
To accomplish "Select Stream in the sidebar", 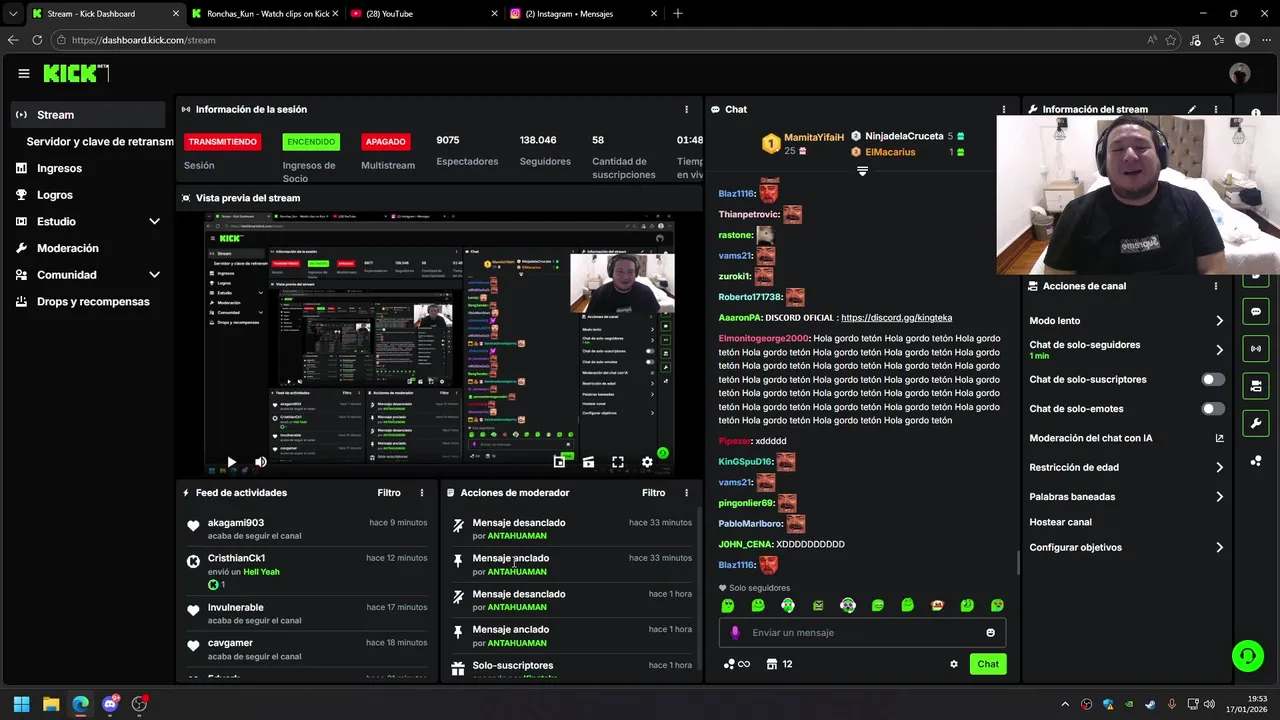I will [x=90, y=115].
